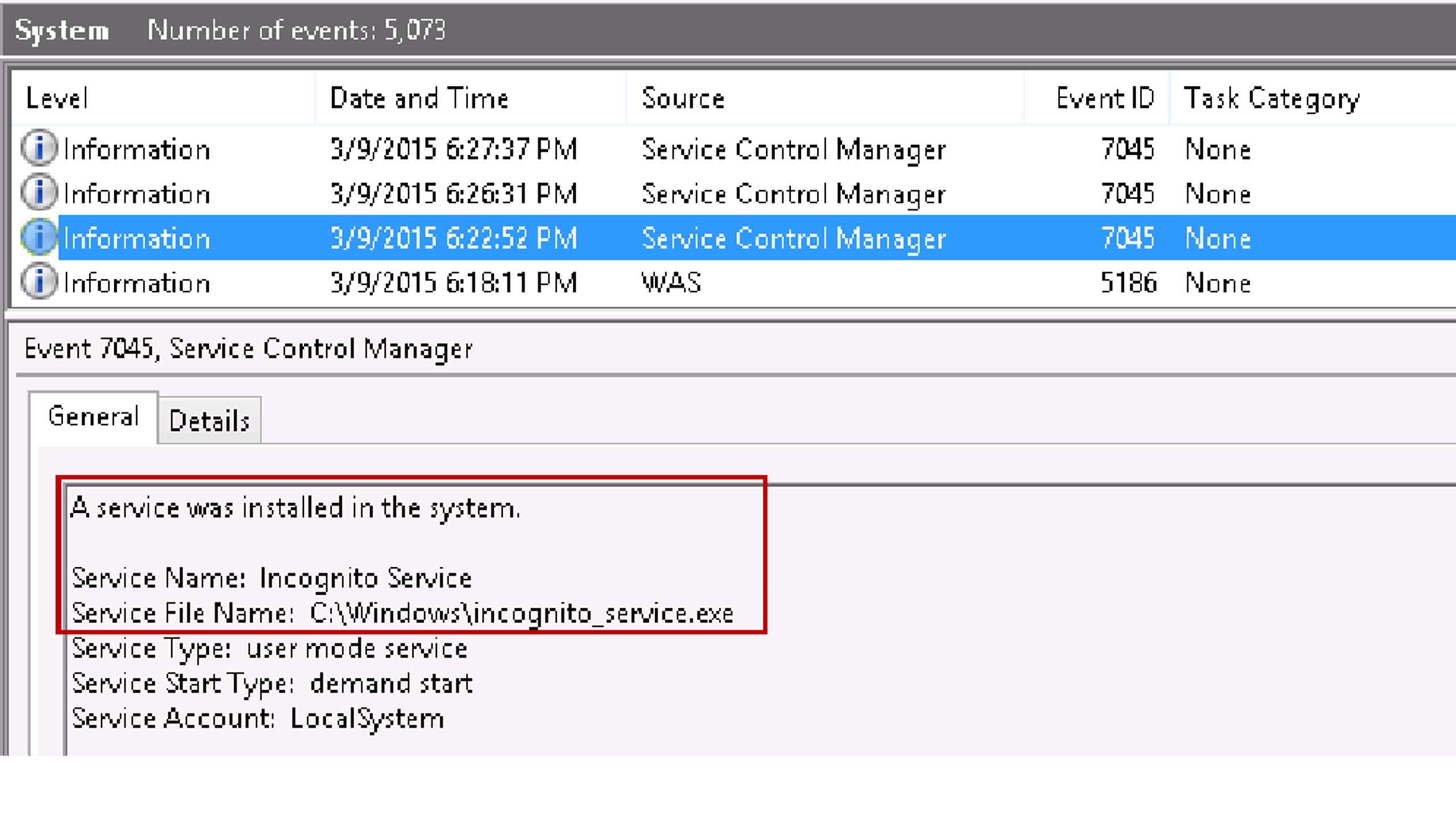
Task: Click the Information icon on the 6:27:37 PM event
Action: coord(38,149)
